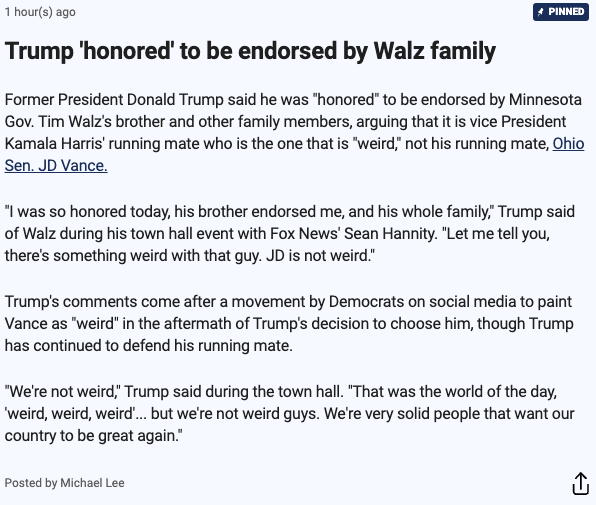596x505 pixels.
Task: Click the '1 hour(s) ago' timestamp
Action: [40, 12]
